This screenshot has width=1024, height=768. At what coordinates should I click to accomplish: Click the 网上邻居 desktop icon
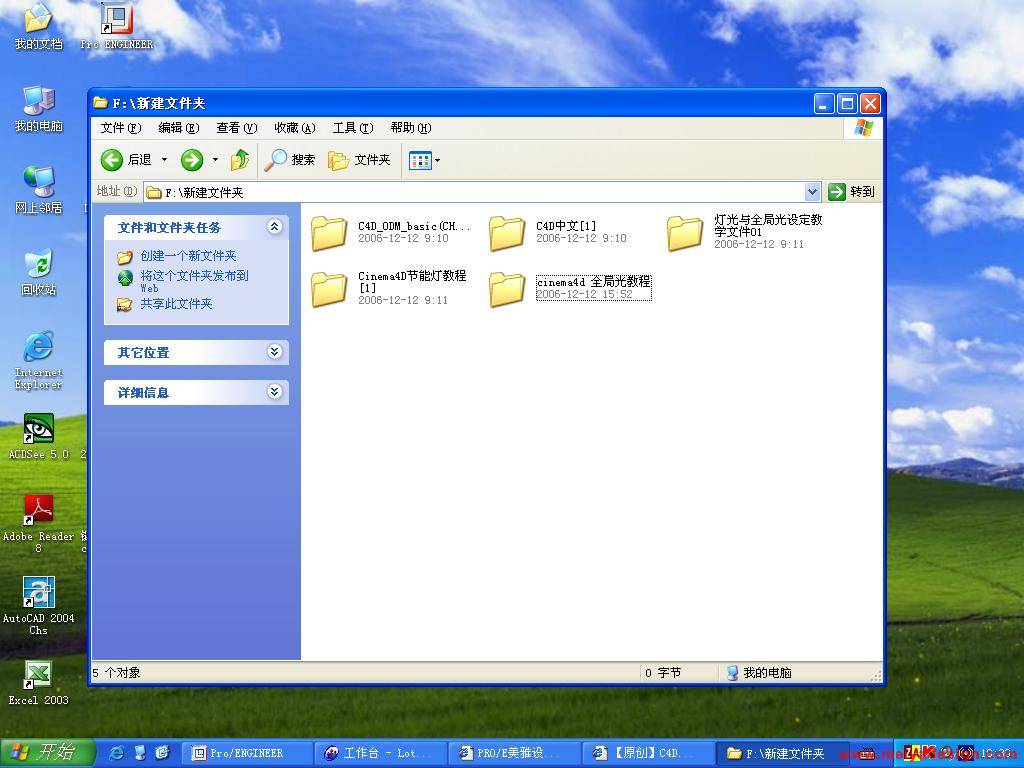click(x=38, y=190)
